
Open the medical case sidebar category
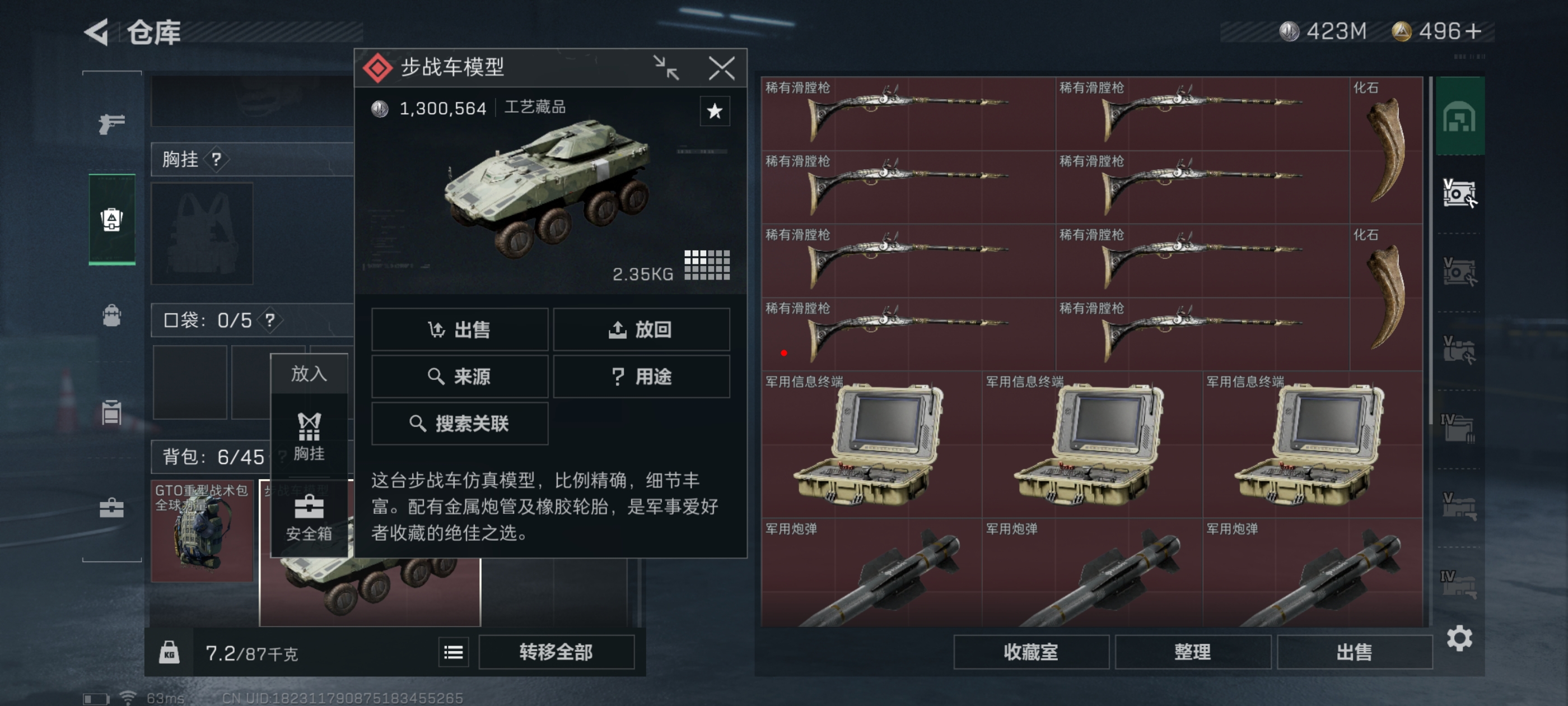click(112, 508)
